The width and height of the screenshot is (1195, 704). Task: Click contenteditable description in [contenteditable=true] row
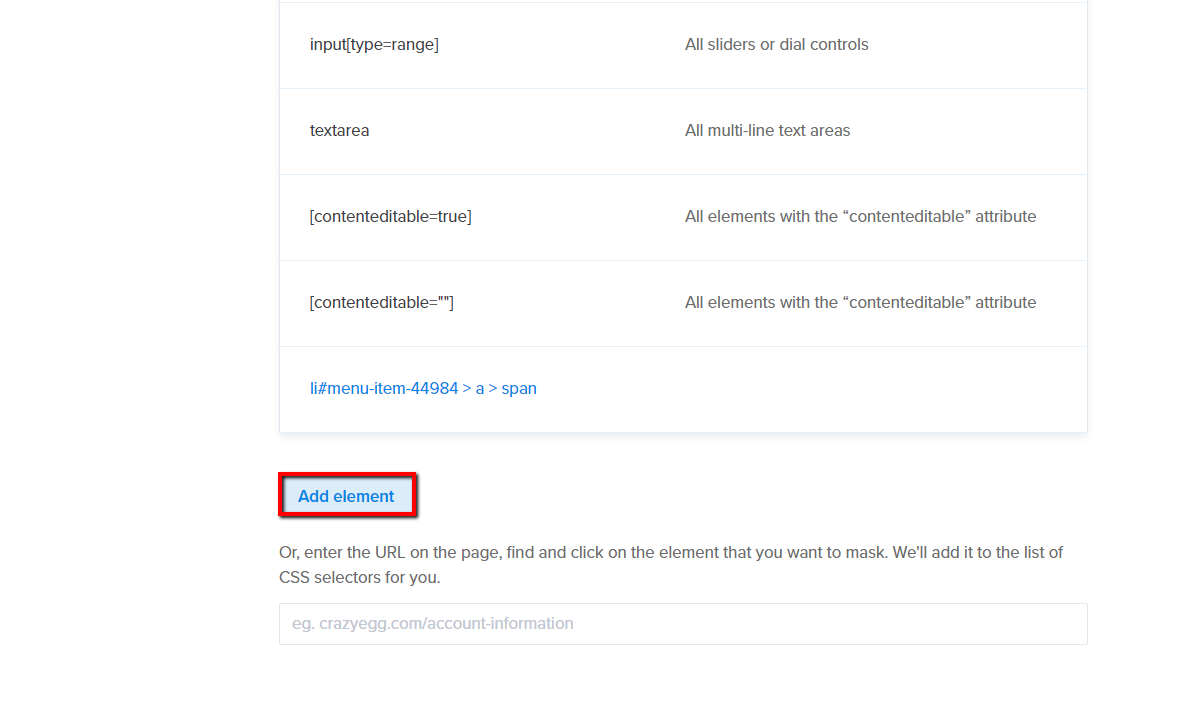(860, 217)
